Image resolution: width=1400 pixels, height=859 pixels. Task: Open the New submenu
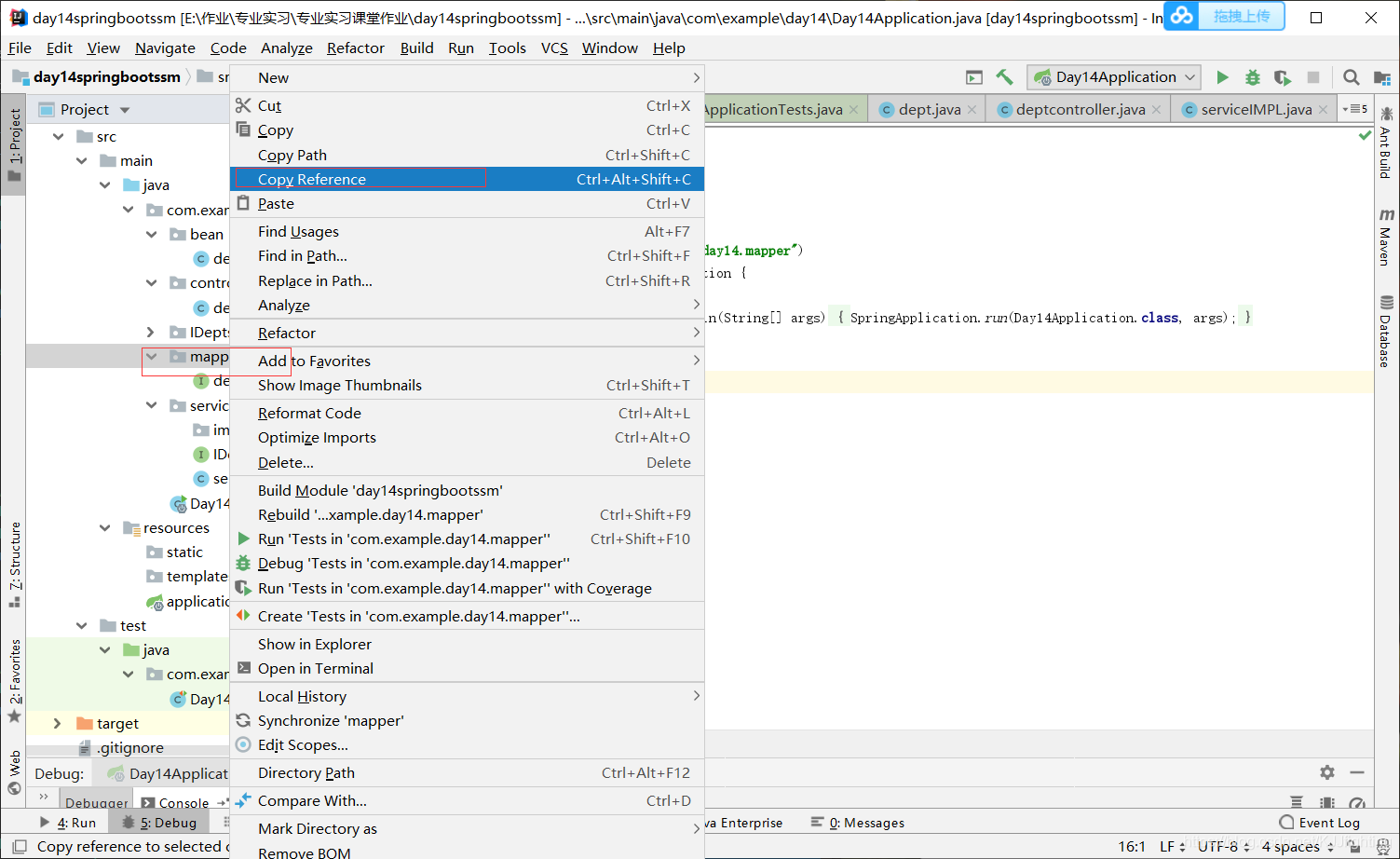(467, 78)
